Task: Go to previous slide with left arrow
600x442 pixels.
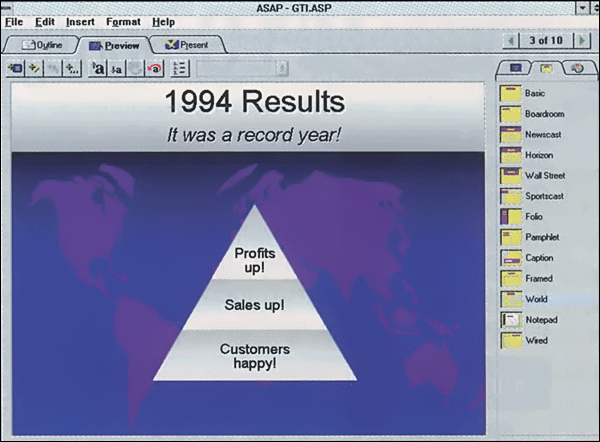Action: pyautogui.click(x=511, y=40)
